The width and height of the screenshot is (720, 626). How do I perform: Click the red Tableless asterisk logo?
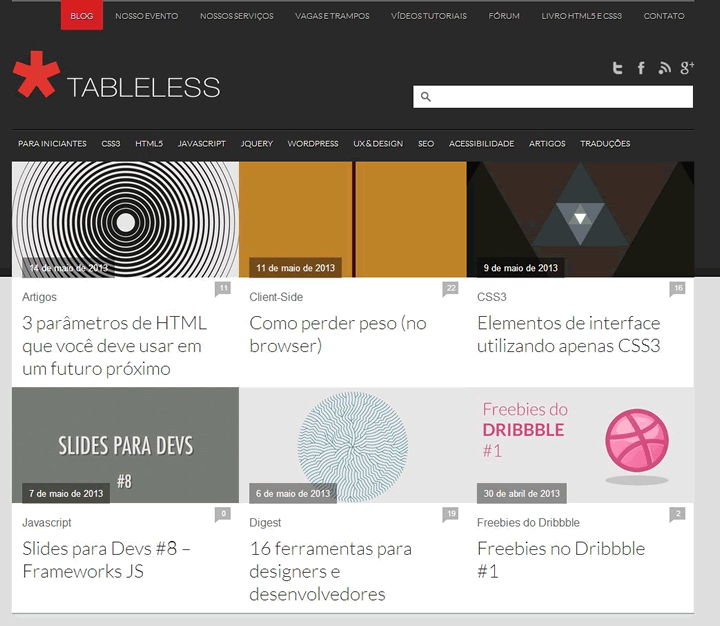(x=36, y=74)
